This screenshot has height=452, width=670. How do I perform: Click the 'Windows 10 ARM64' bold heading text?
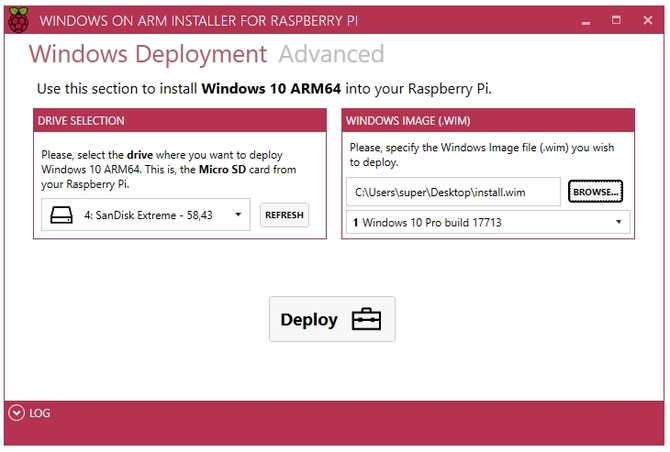[271, 88]
